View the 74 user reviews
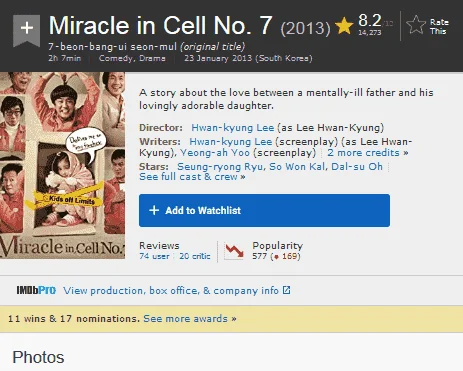Image resolution: width=463 pixels, height=371 pixels. pos(154,256)
